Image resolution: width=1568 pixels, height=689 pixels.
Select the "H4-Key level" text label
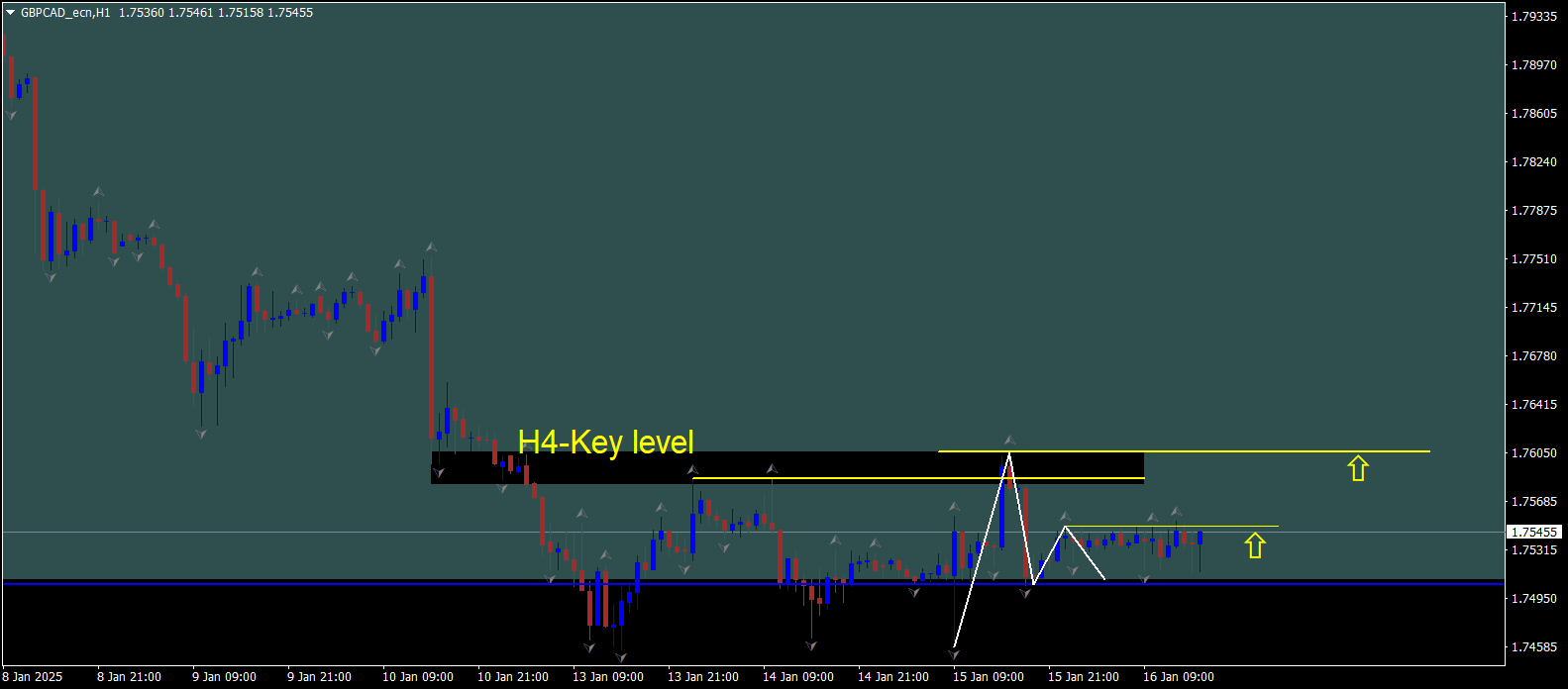click(605, 442)
